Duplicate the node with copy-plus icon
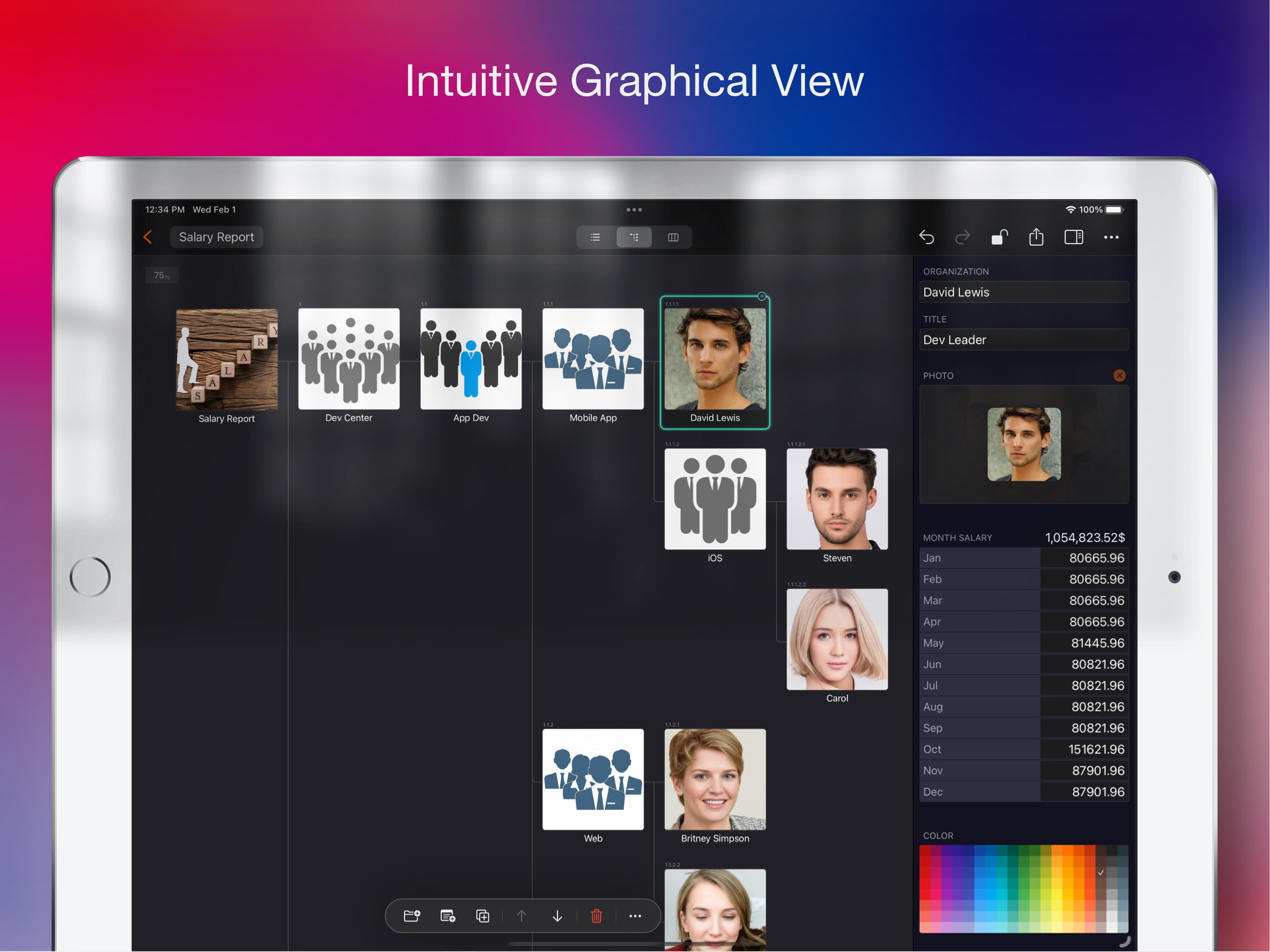Viewport: 1270px width, 952px height. pos(483,916)
